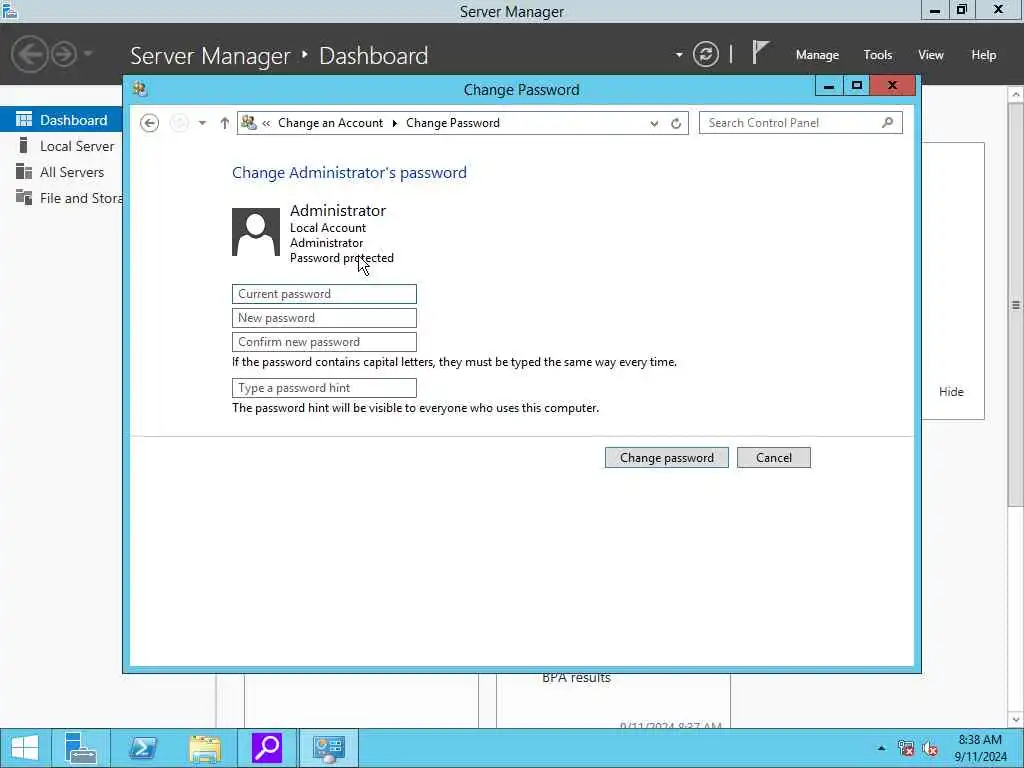Click the Server Manager title bar icon
Image resolution: width=1024 pixels, height=768 pixels.
tap(9, 10)
